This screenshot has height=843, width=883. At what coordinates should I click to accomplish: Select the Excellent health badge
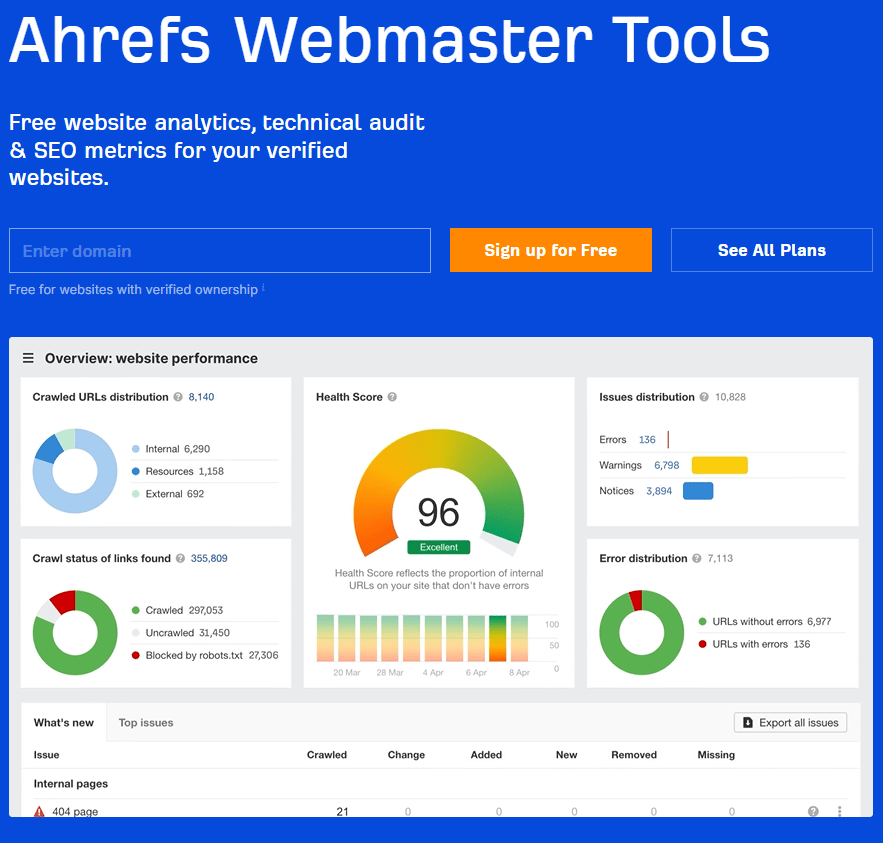[x=439, y=547]
